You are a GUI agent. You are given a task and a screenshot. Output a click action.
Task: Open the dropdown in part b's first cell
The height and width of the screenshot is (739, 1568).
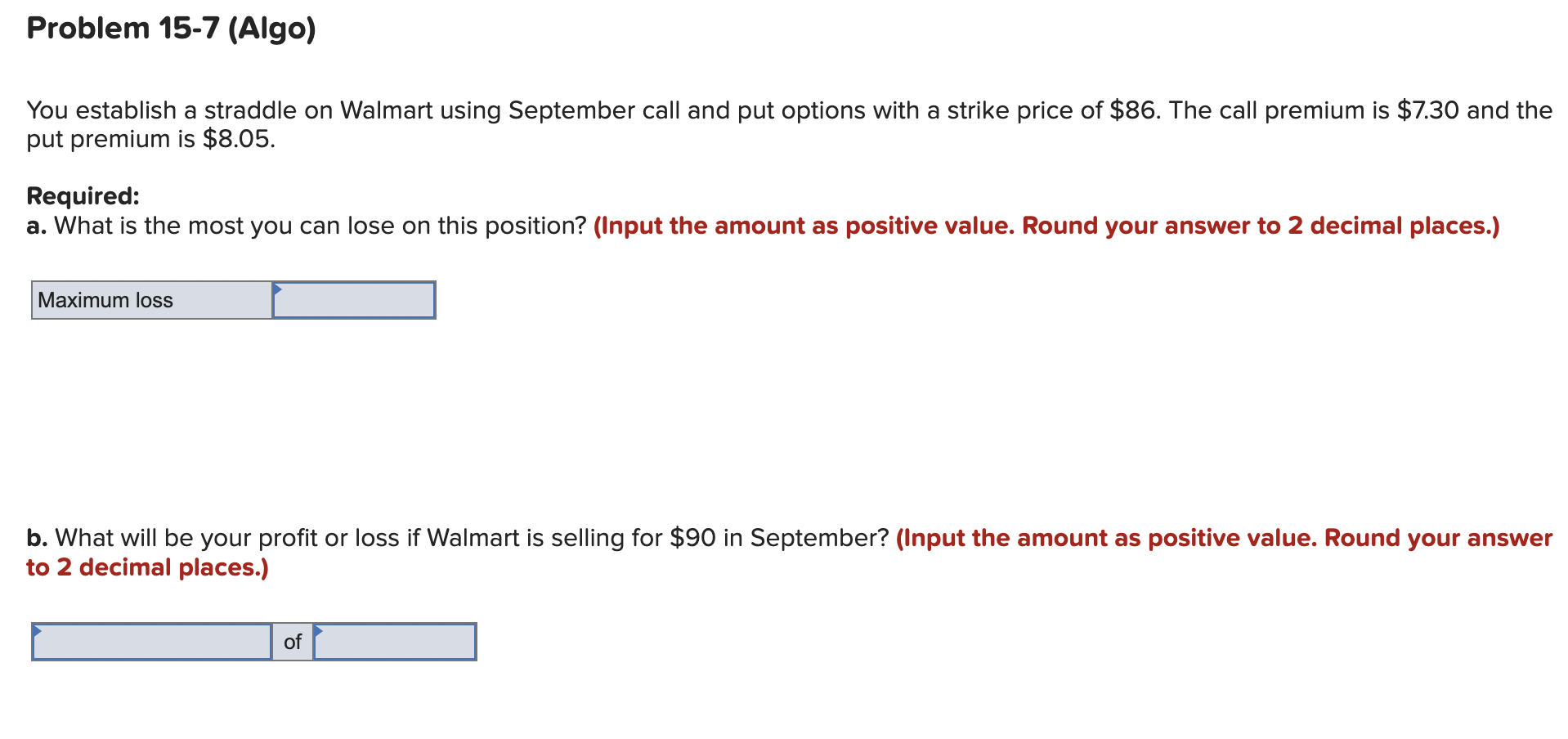pyautogui.click(x=151, y=643)
